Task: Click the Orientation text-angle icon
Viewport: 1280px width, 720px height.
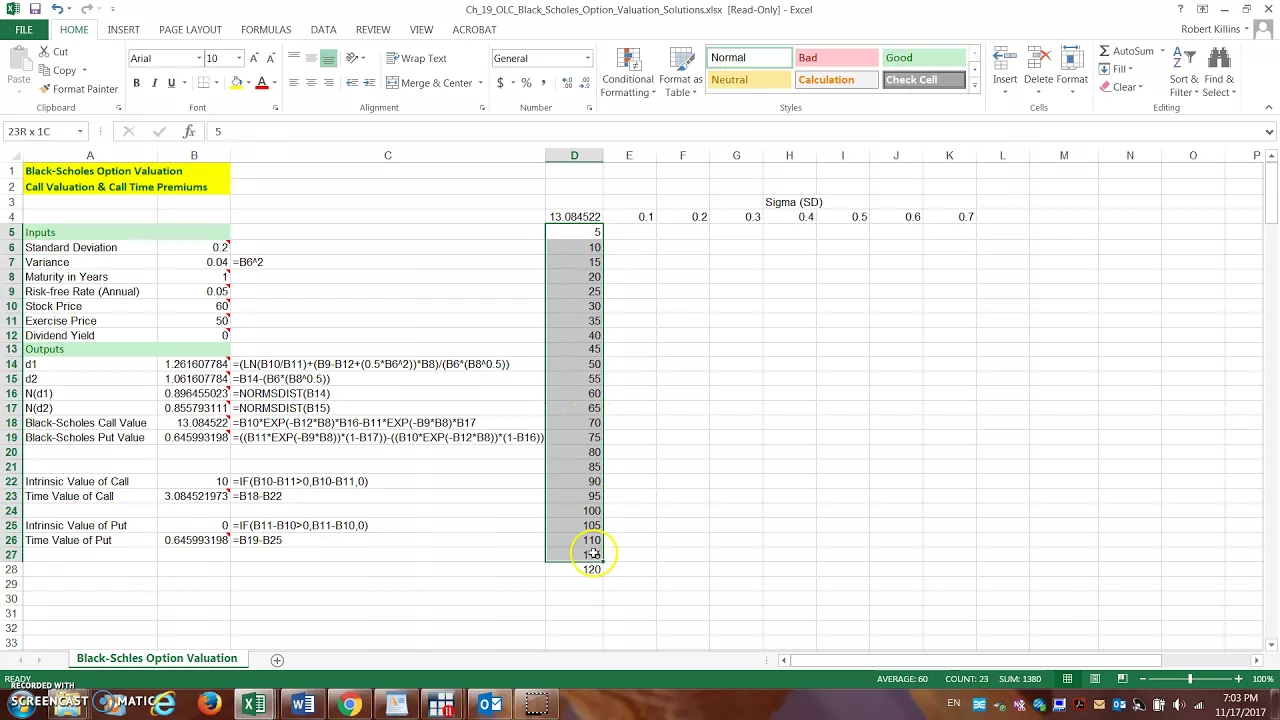Action: [354, 58]
